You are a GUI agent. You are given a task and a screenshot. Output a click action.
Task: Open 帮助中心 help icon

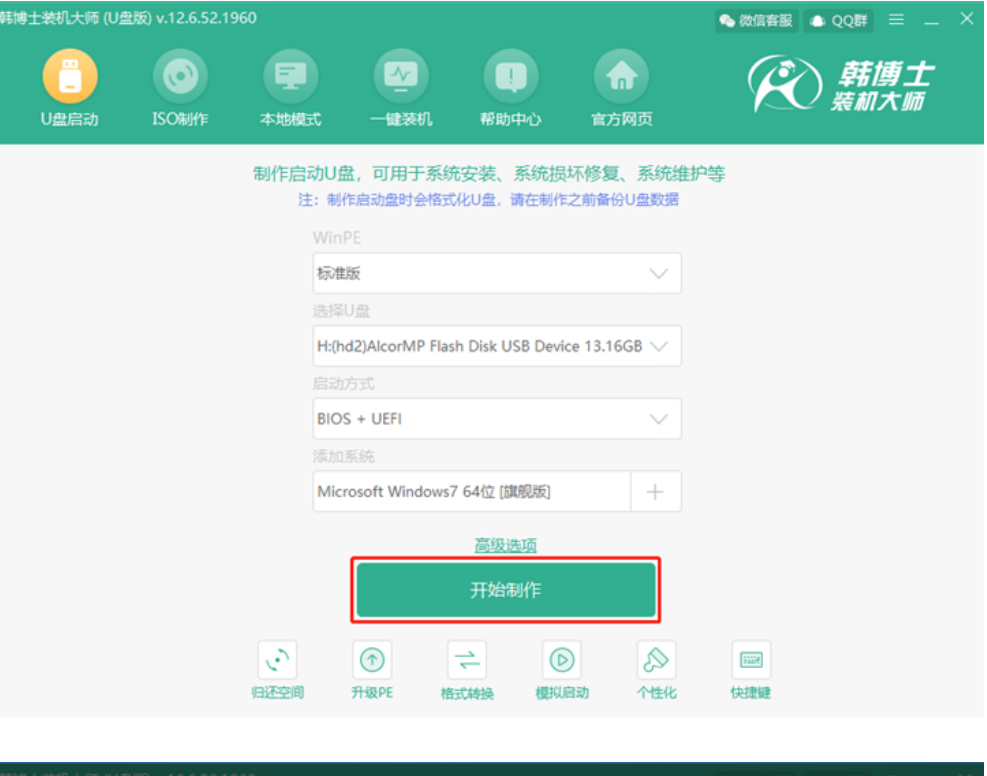(x=511, y=77)
